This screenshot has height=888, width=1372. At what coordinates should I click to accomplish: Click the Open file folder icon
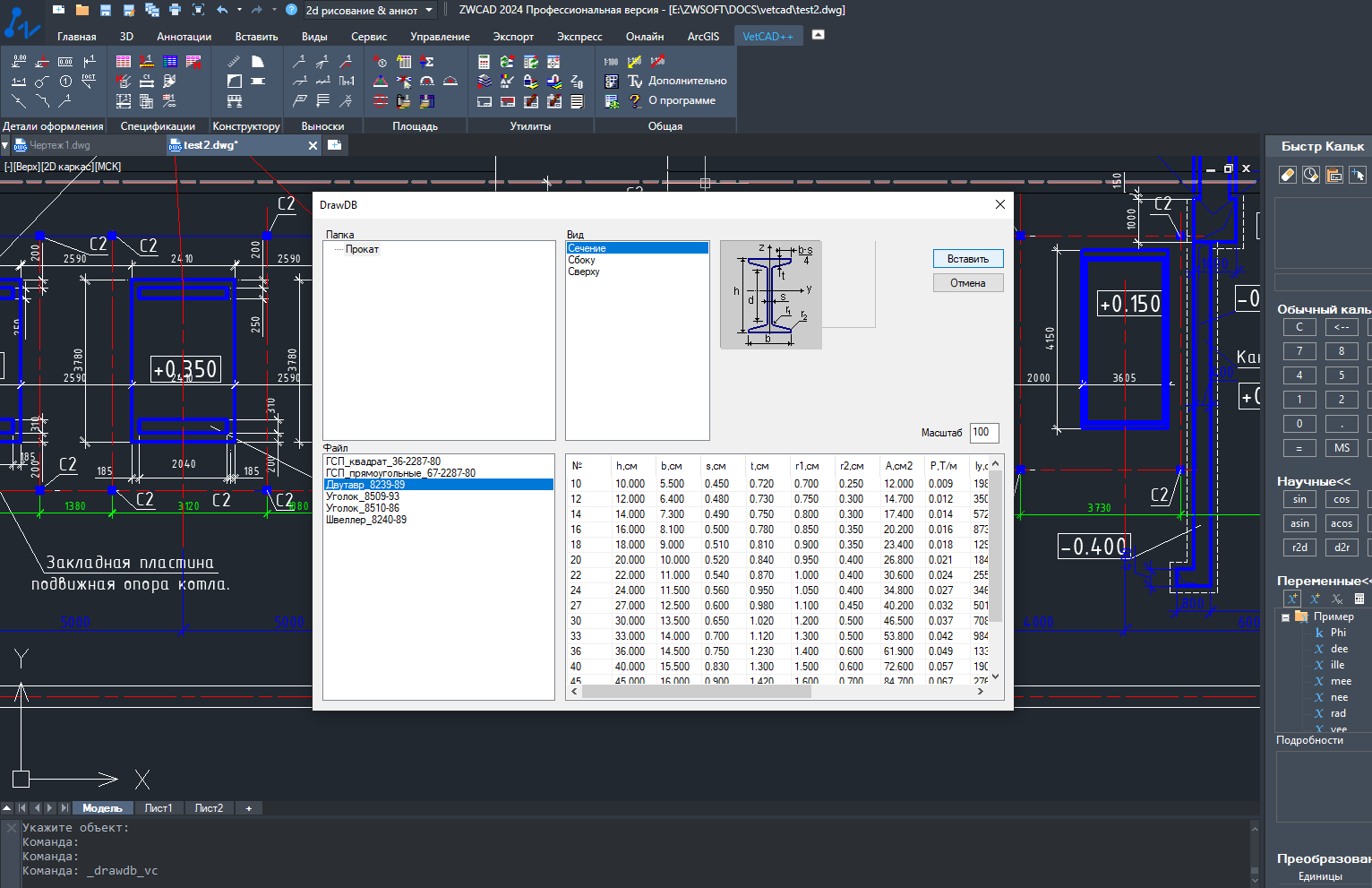(82, 10)
